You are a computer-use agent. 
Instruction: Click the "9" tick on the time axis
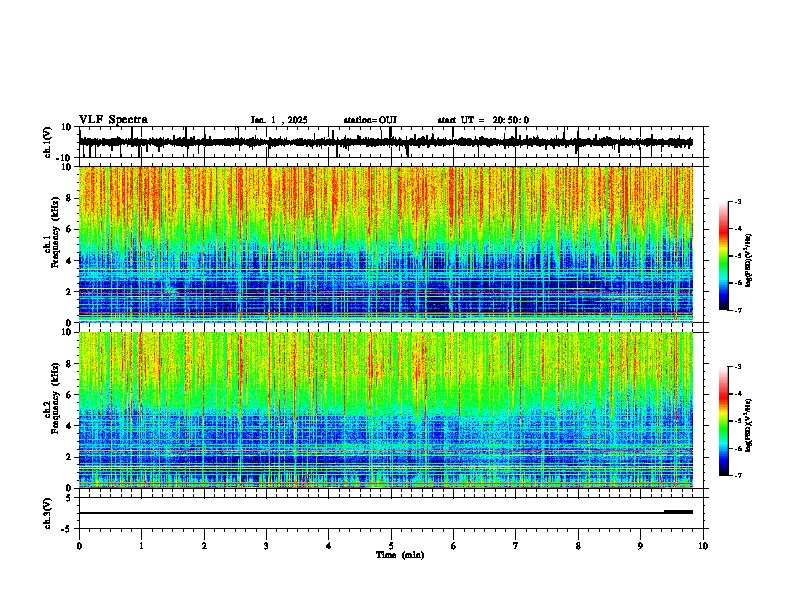640,546
